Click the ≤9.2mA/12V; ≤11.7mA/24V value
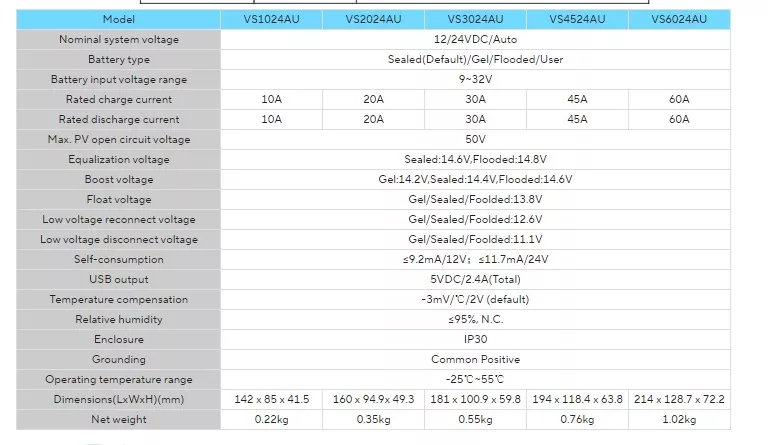Viewport: 768px width, 445px height. (x=475, y=260)
